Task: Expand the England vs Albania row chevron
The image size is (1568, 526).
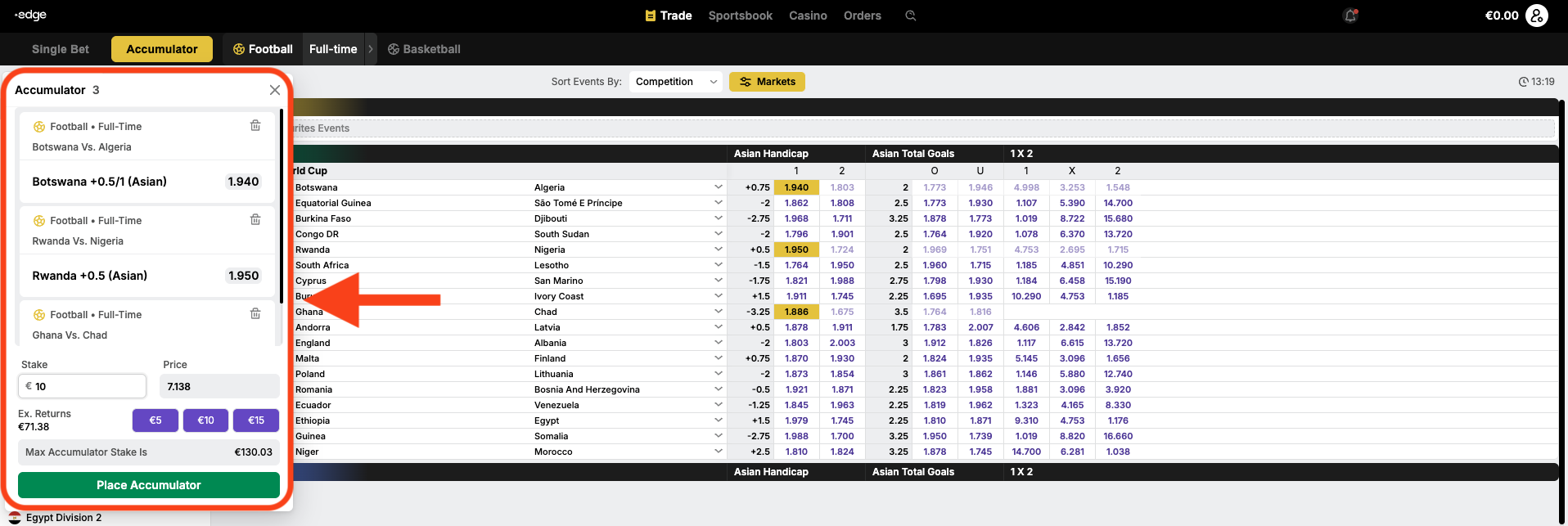Action: [x=718, y=343]
